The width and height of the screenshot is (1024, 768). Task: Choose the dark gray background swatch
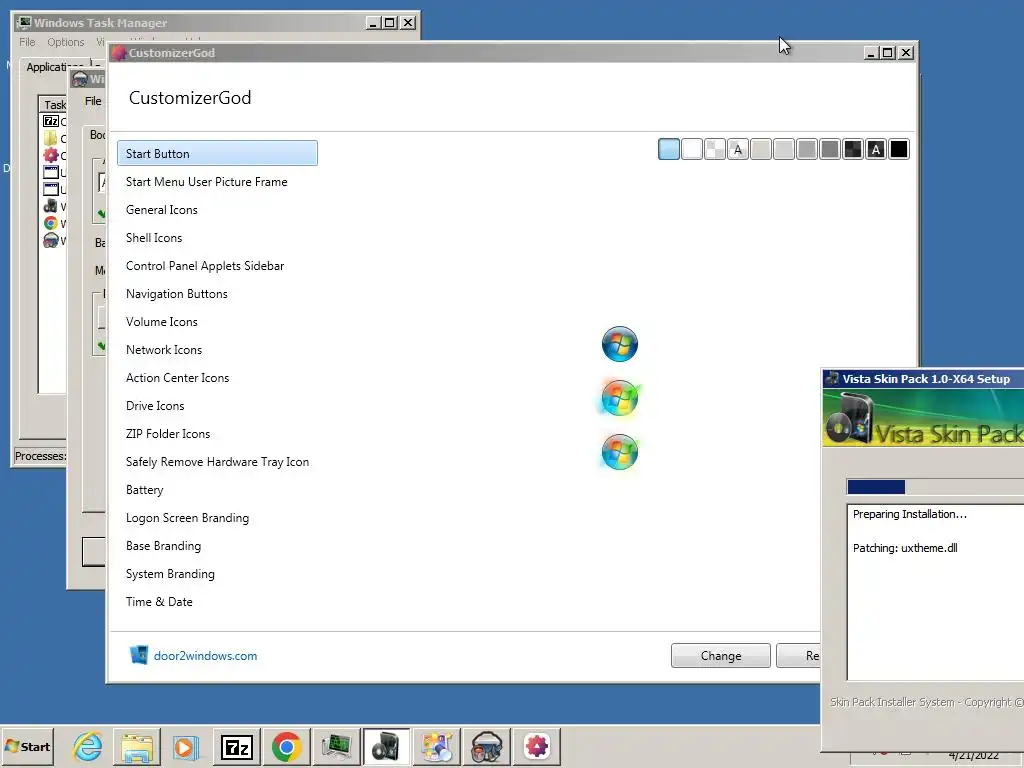pyautogui.click(x=830, y=150)
